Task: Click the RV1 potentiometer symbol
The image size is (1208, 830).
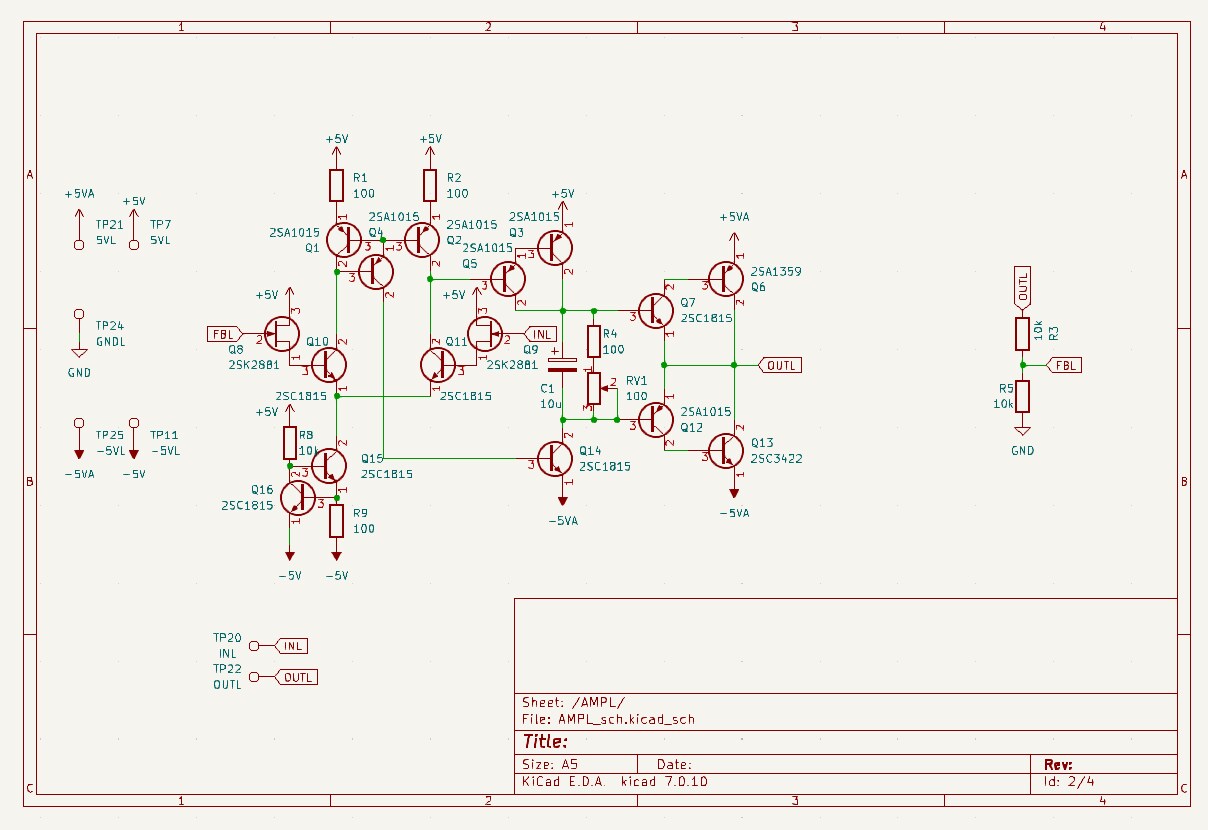Action: 598,387
